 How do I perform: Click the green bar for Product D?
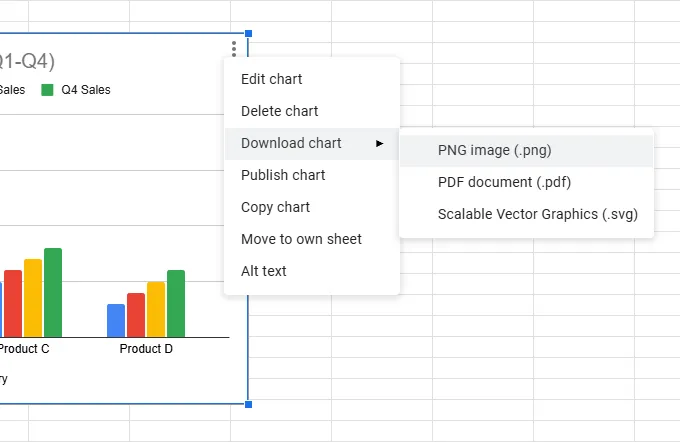pos(176,303)
